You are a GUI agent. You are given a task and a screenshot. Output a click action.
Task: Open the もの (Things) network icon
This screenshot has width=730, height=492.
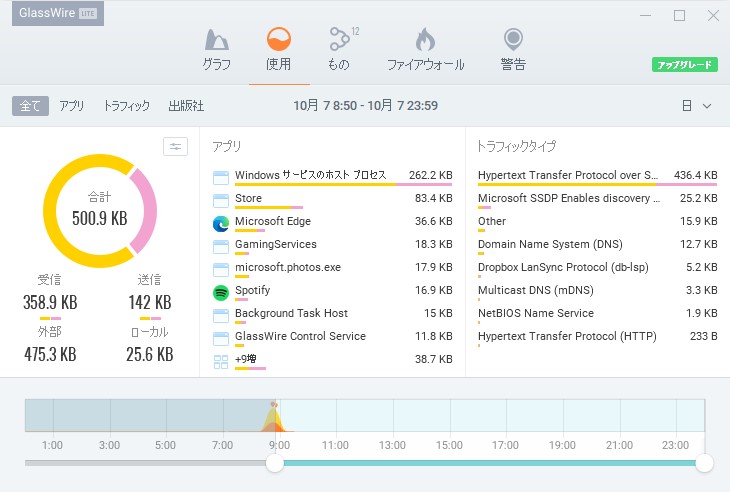339,39
